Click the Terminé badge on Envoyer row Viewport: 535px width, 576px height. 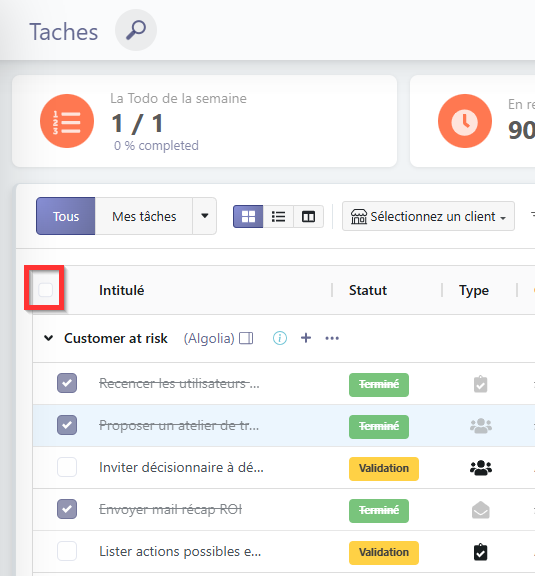379,511
